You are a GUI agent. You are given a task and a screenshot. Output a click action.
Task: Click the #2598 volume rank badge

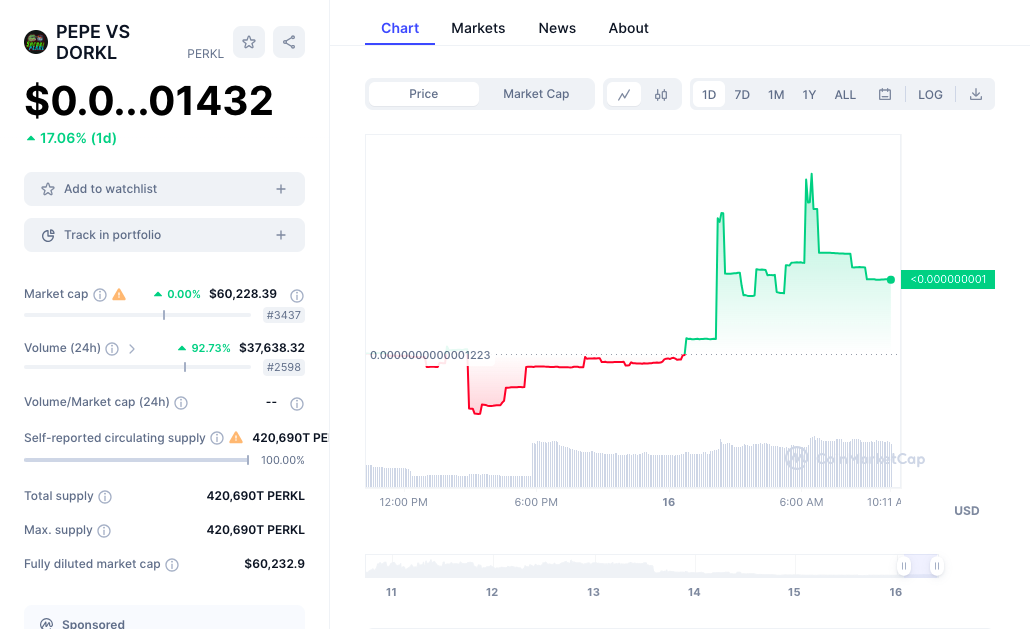pyautogui.click(x=284, y=367)
